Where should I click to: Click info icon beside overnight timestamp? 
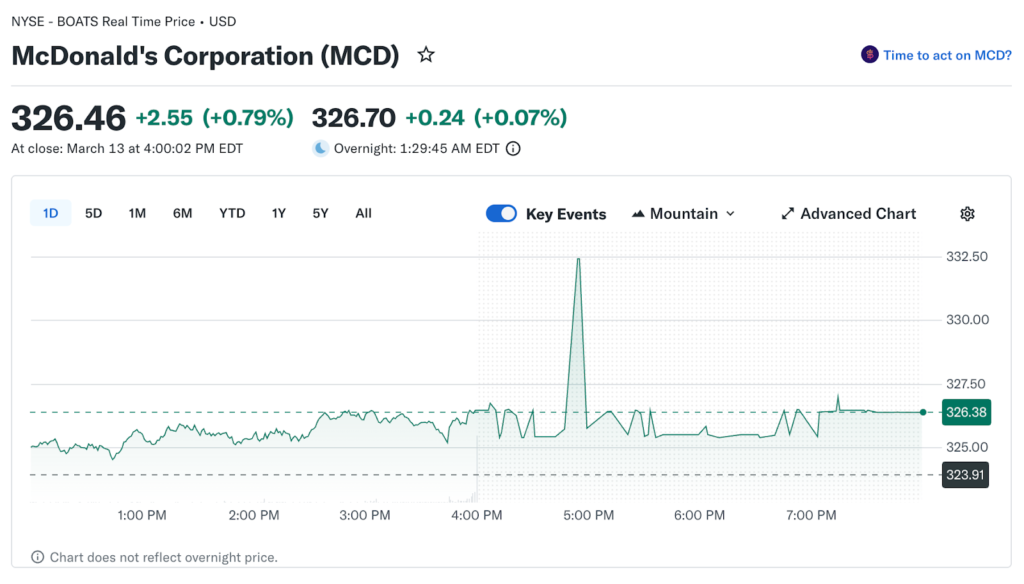point(513,149)
